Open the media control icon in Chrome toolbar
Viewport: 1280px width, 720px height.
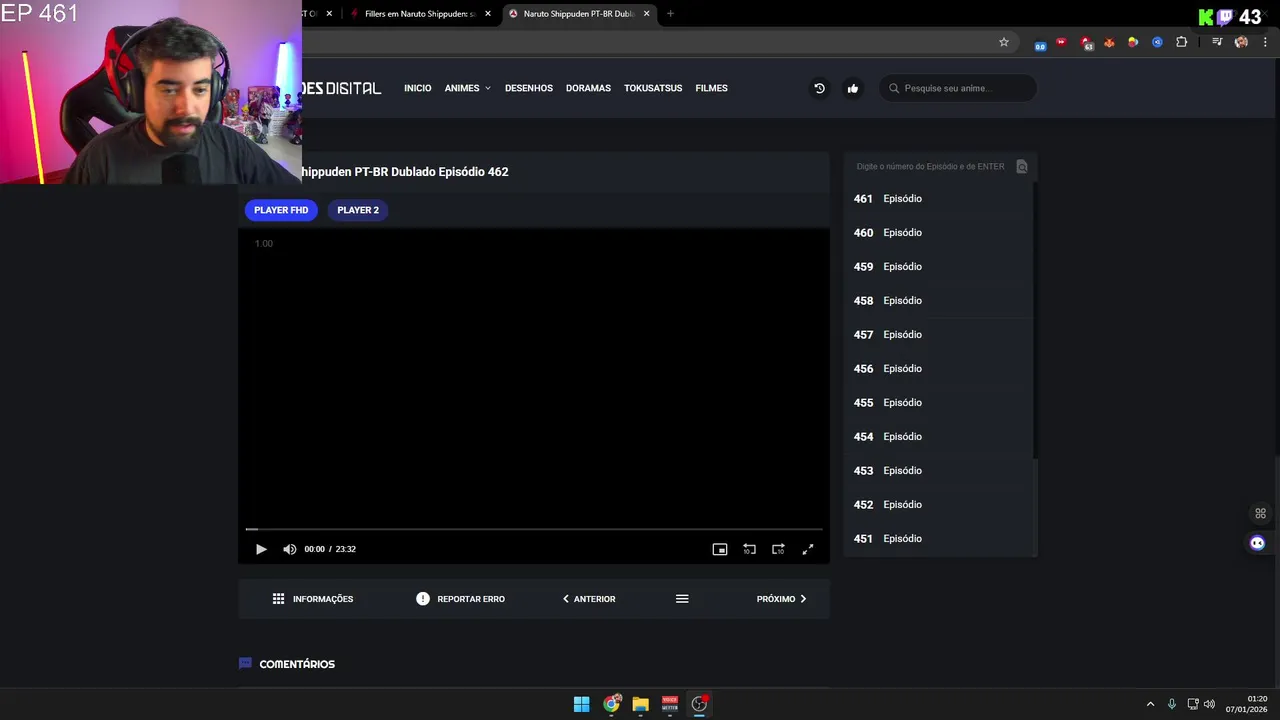(1217, 42)
